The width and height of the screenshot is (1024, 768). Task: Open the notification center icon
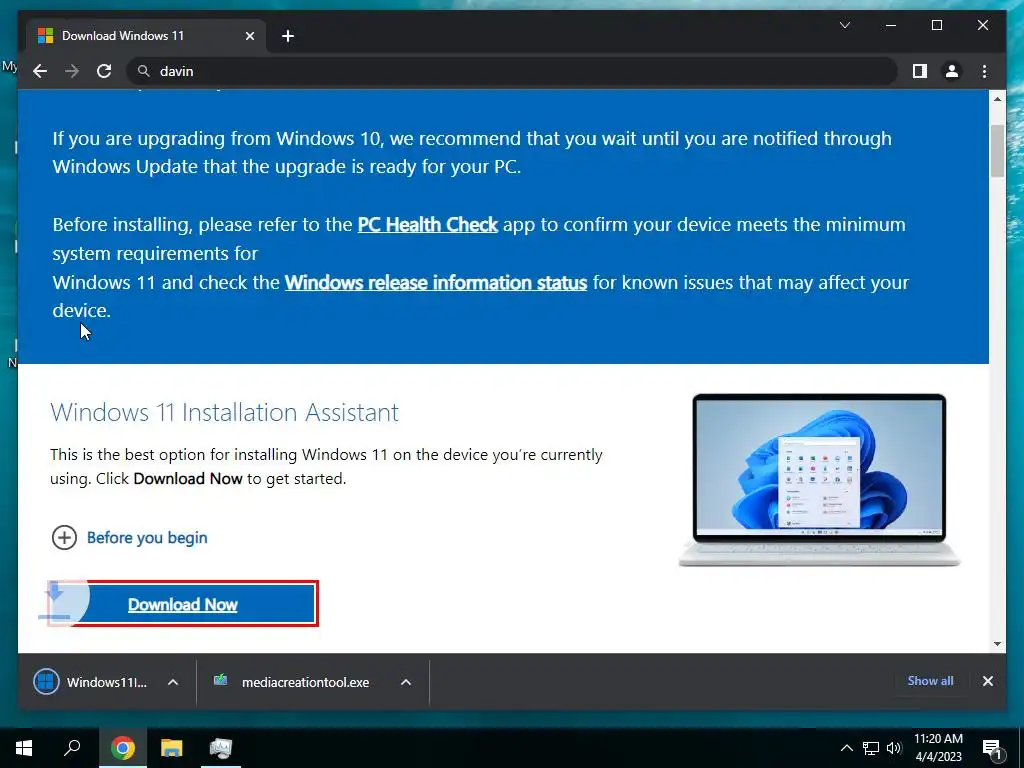[992, 748]
